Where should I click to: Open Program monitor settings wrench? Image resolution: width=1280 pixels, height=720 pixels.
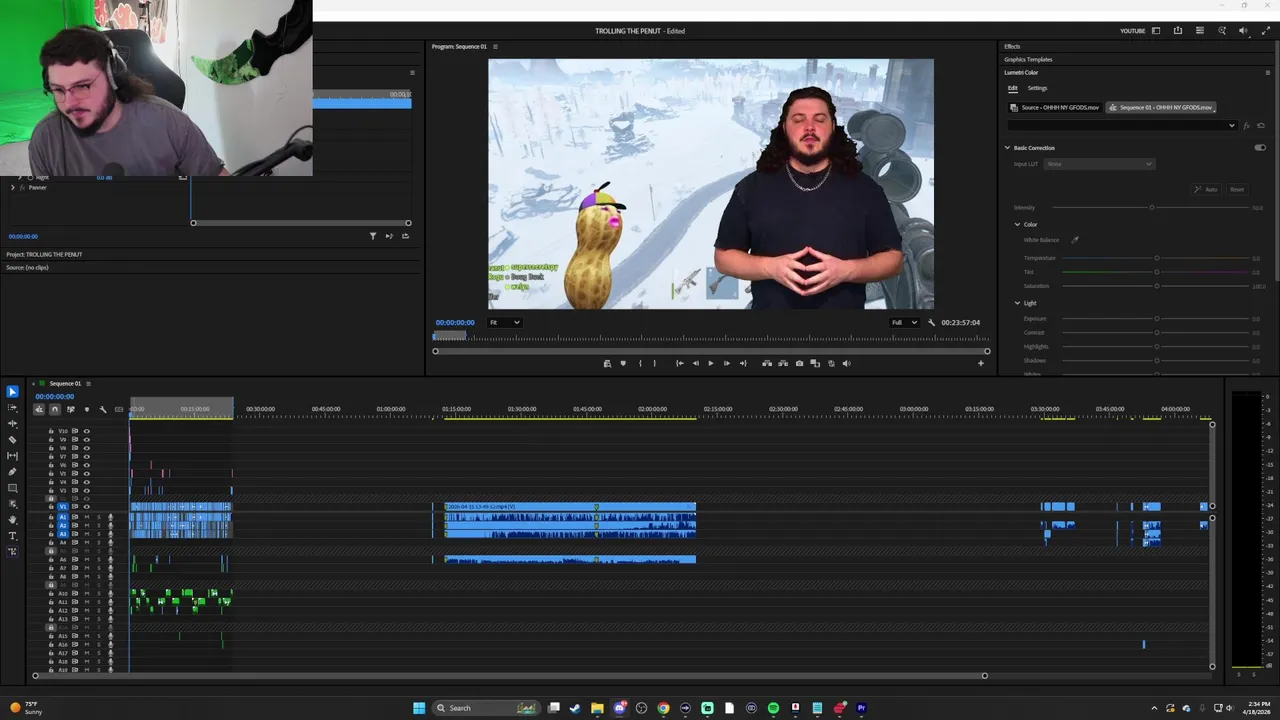click(931, 322)
